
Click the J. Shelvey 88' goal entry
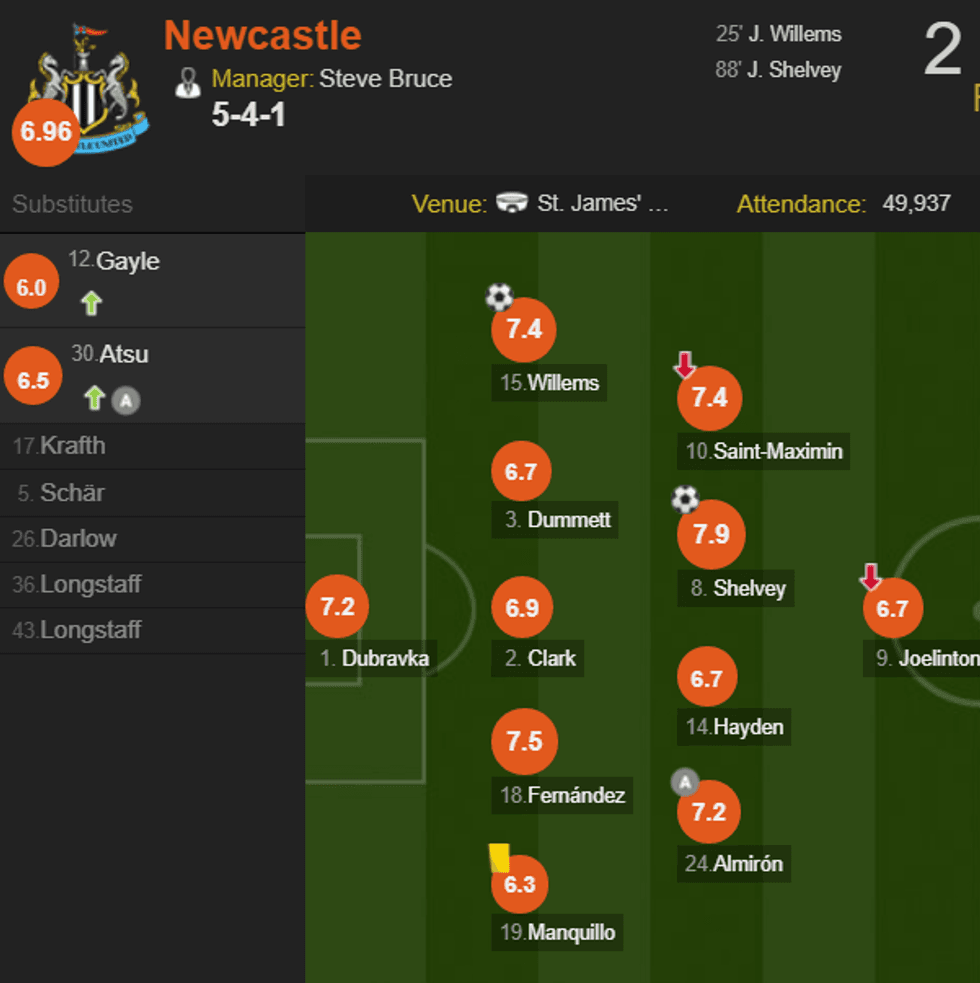[x=779, y=70]
